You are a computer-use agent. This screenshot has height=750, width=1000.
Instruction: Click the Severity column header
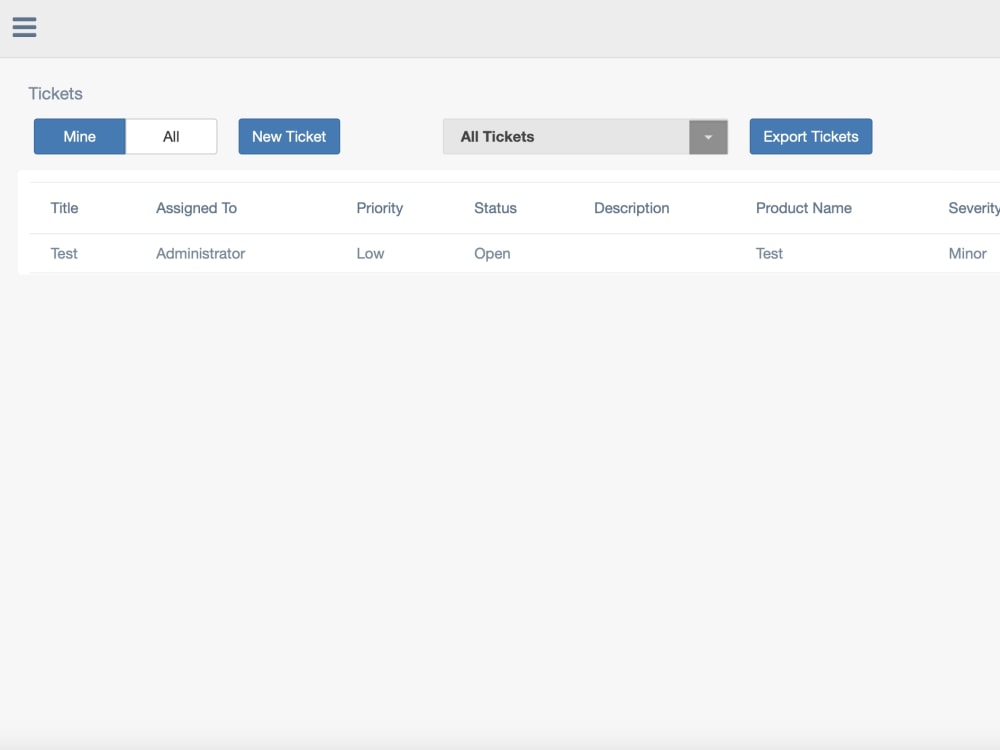[972, 208]
